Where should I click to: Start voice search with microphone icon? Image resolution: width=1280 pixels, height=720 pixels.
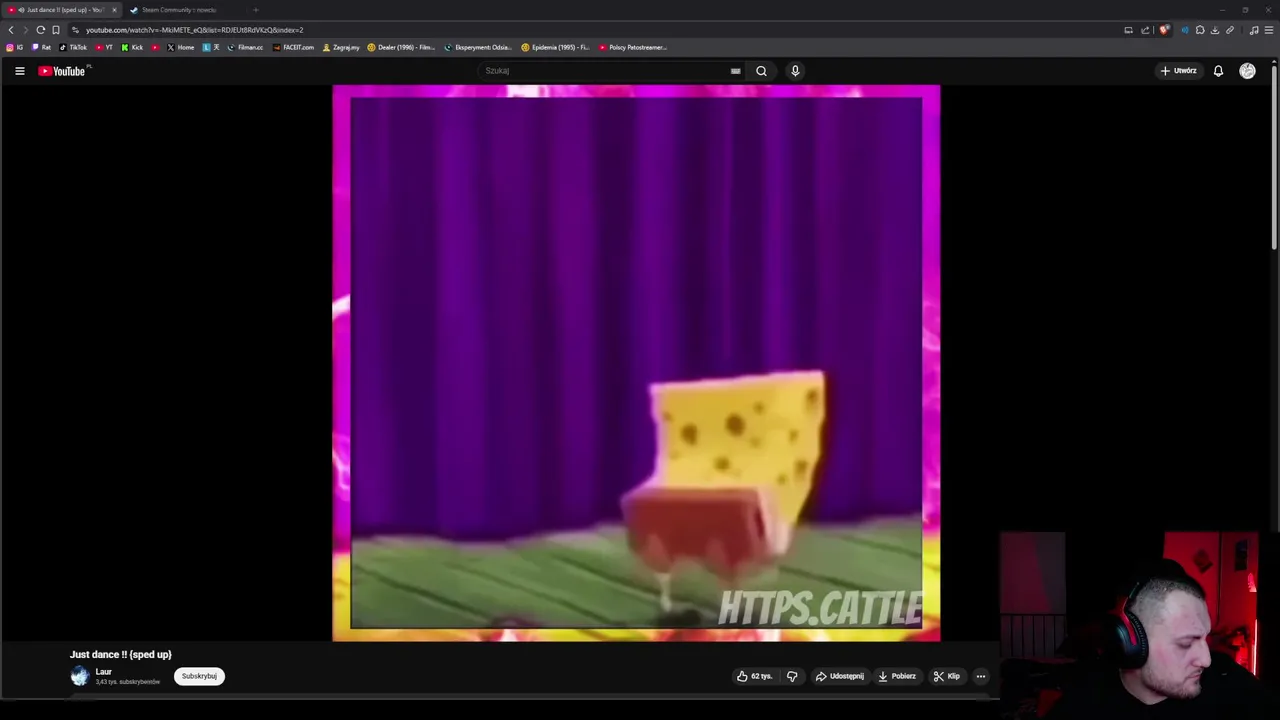(x=795, y=71)
